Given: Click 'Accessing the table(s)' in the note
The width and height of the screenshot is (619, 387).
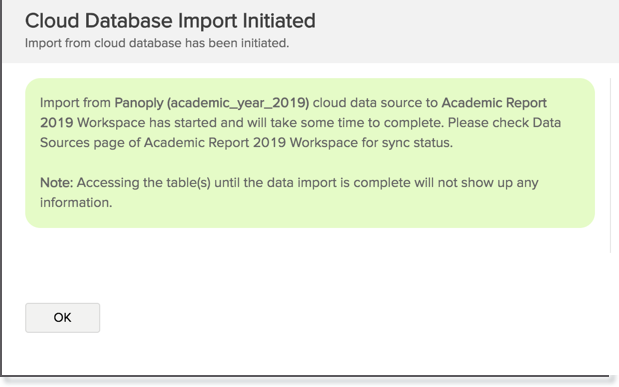Looking at the screenshot, I should (x=144, y=182).
